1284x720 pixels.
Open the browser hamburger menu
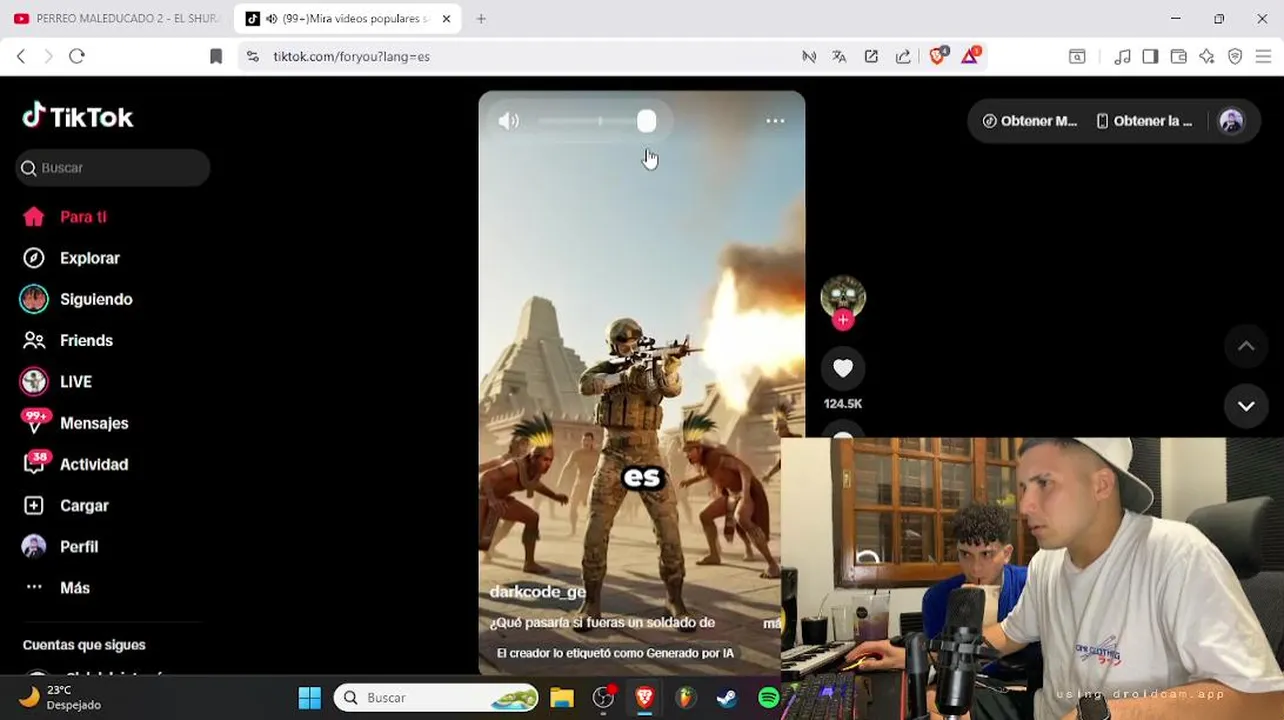pos(1263,56)
